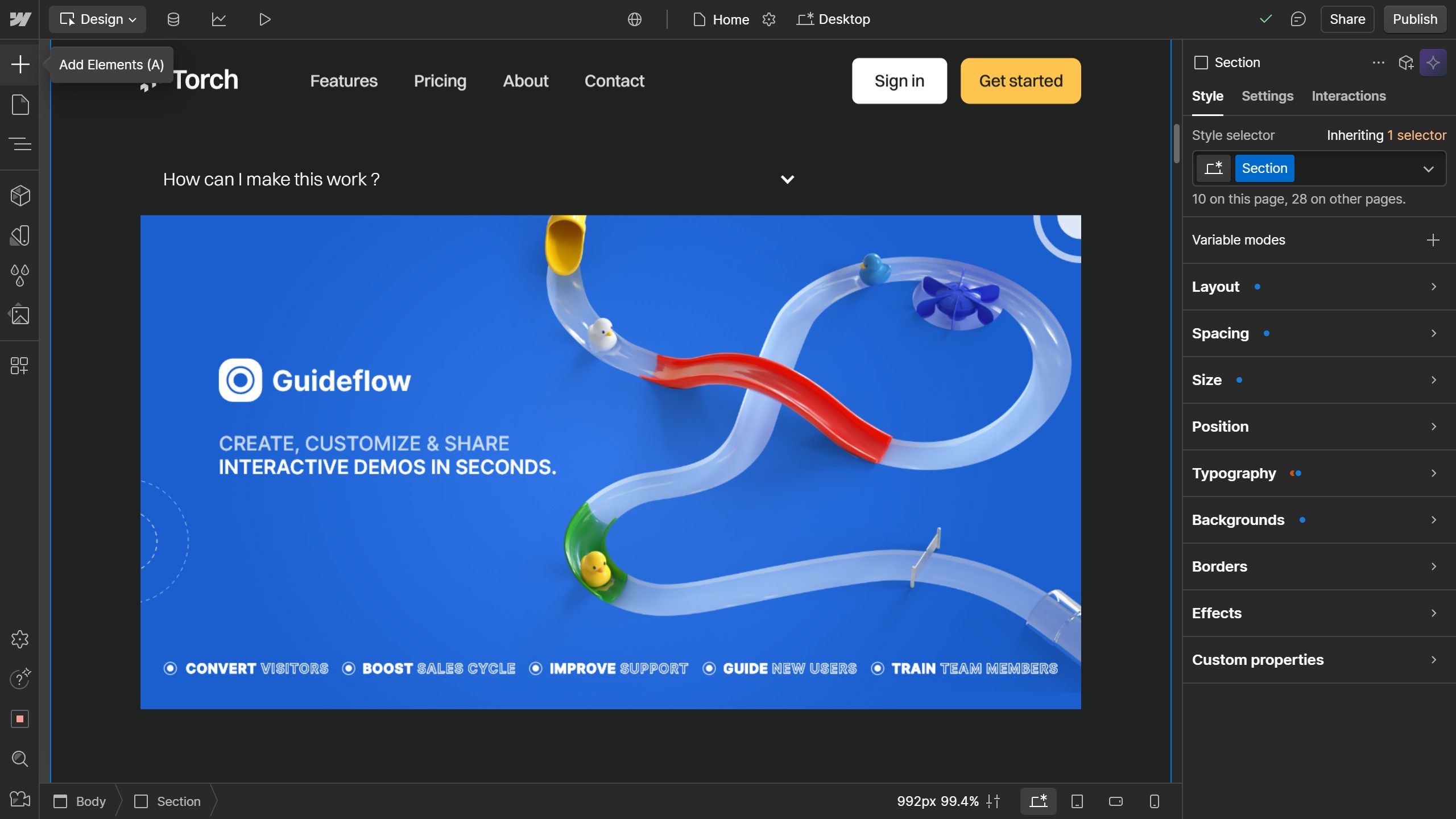Click the green saved status checkmark
The width and height of the screenshot is (1456, 819).
click(x=1266, y=19)
